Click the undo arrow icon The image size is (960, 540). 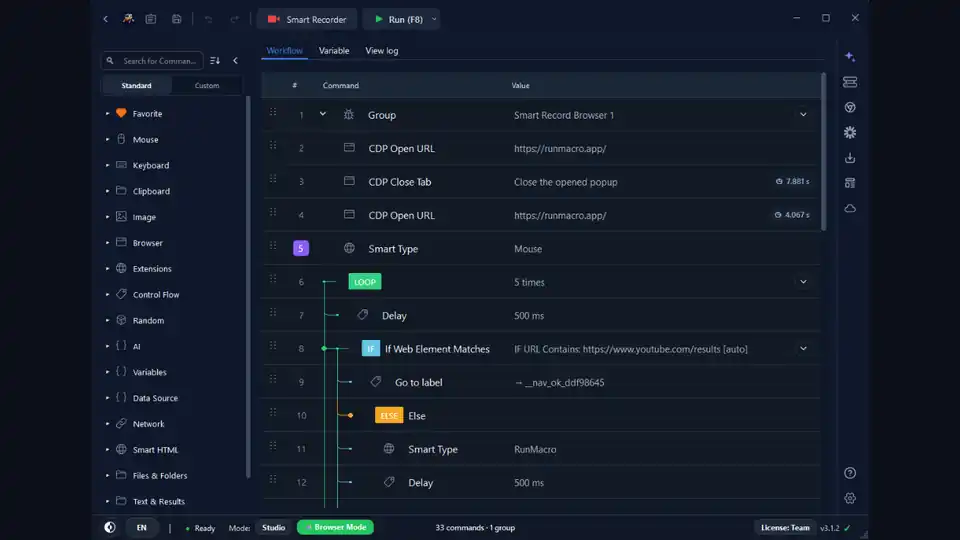[x=208, y=19]
